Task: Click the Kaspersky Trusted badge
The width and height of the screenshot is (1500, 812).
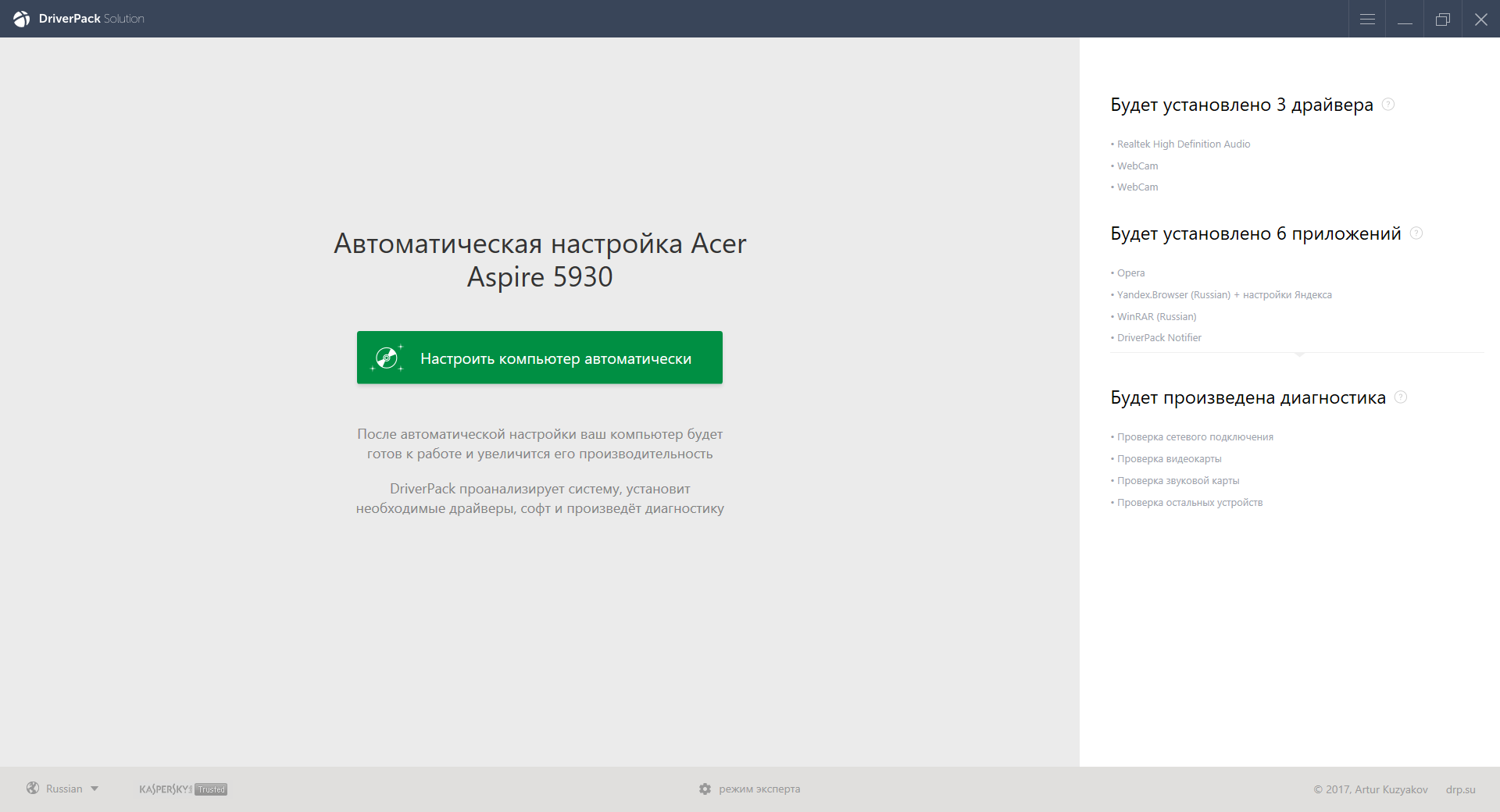Action: (x=183, y=789)
